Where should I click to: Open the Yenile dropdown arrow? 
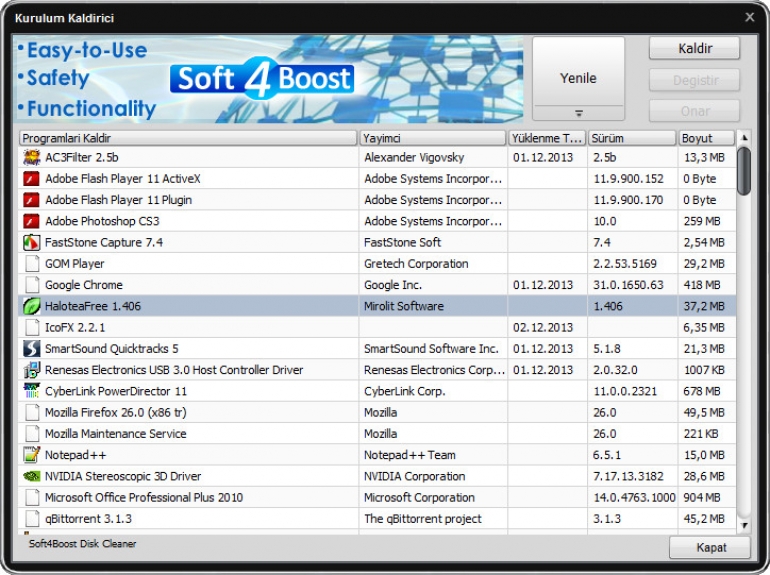[x=578, y=113]
